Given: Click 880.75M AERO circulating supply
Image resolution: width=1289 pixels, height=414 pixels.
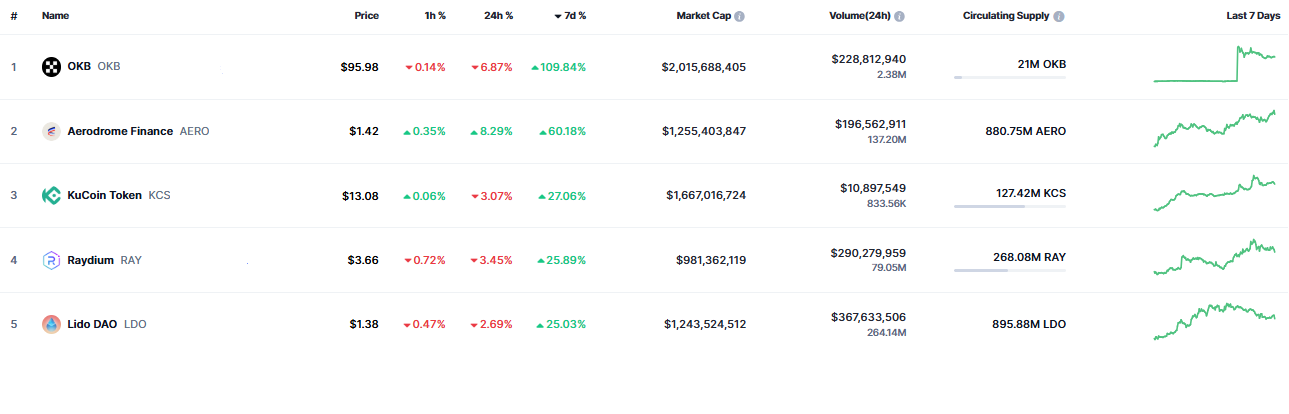Looking at the screenshot, I should 1026,131.
